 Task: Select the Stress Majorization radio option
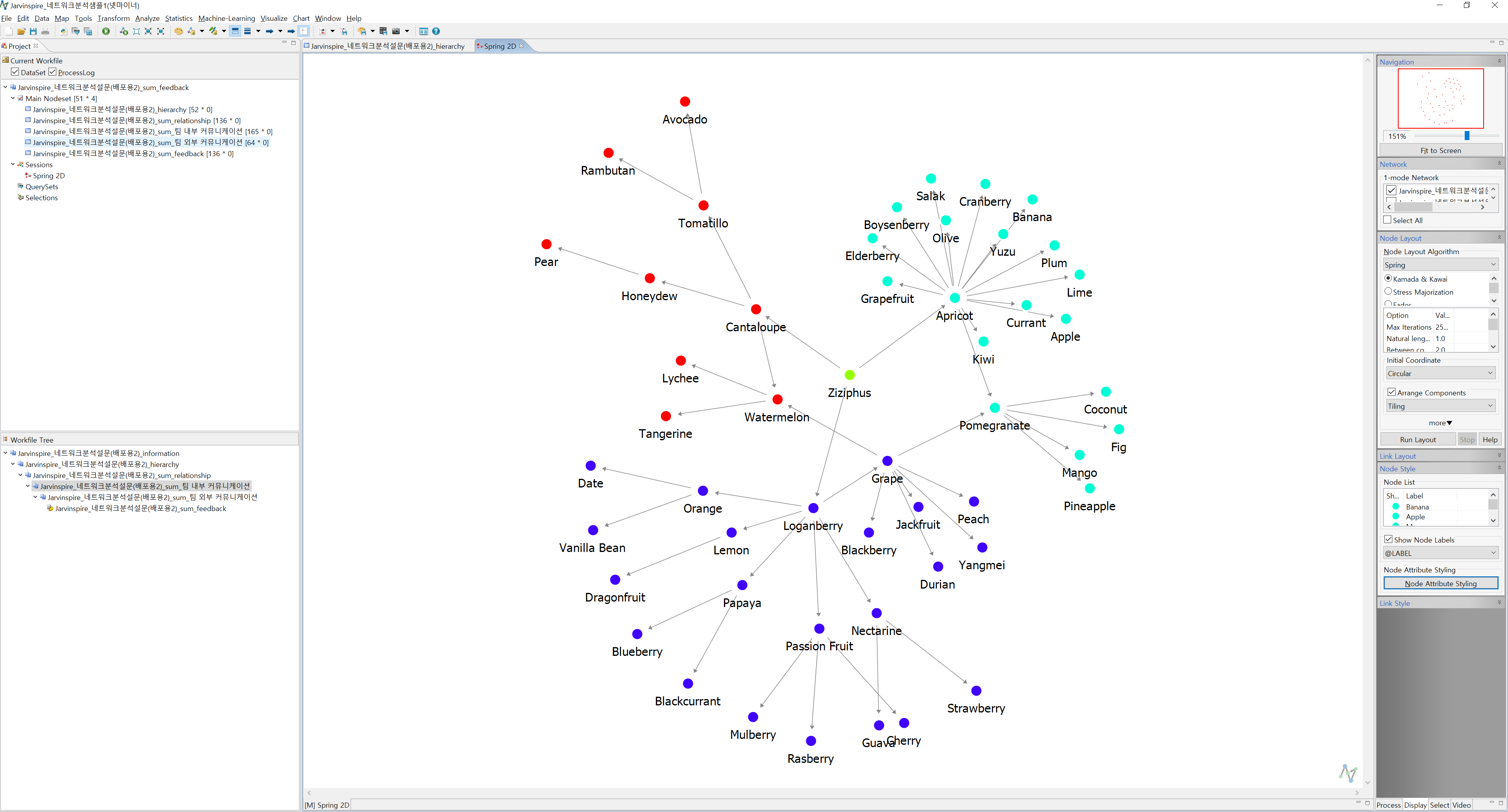click(1388, 292)
